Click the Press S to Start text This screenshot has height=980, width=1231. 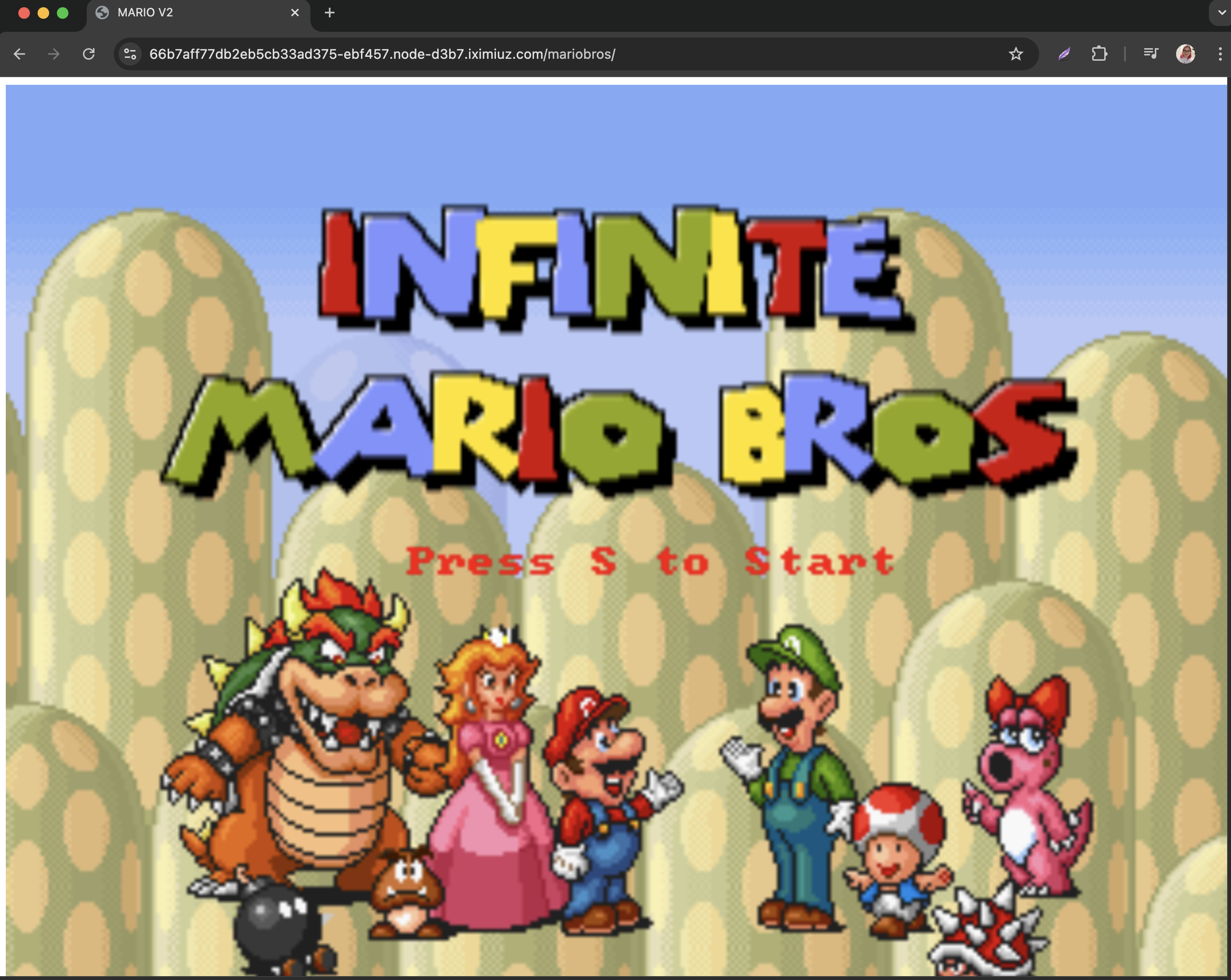(x=650, y=561)
